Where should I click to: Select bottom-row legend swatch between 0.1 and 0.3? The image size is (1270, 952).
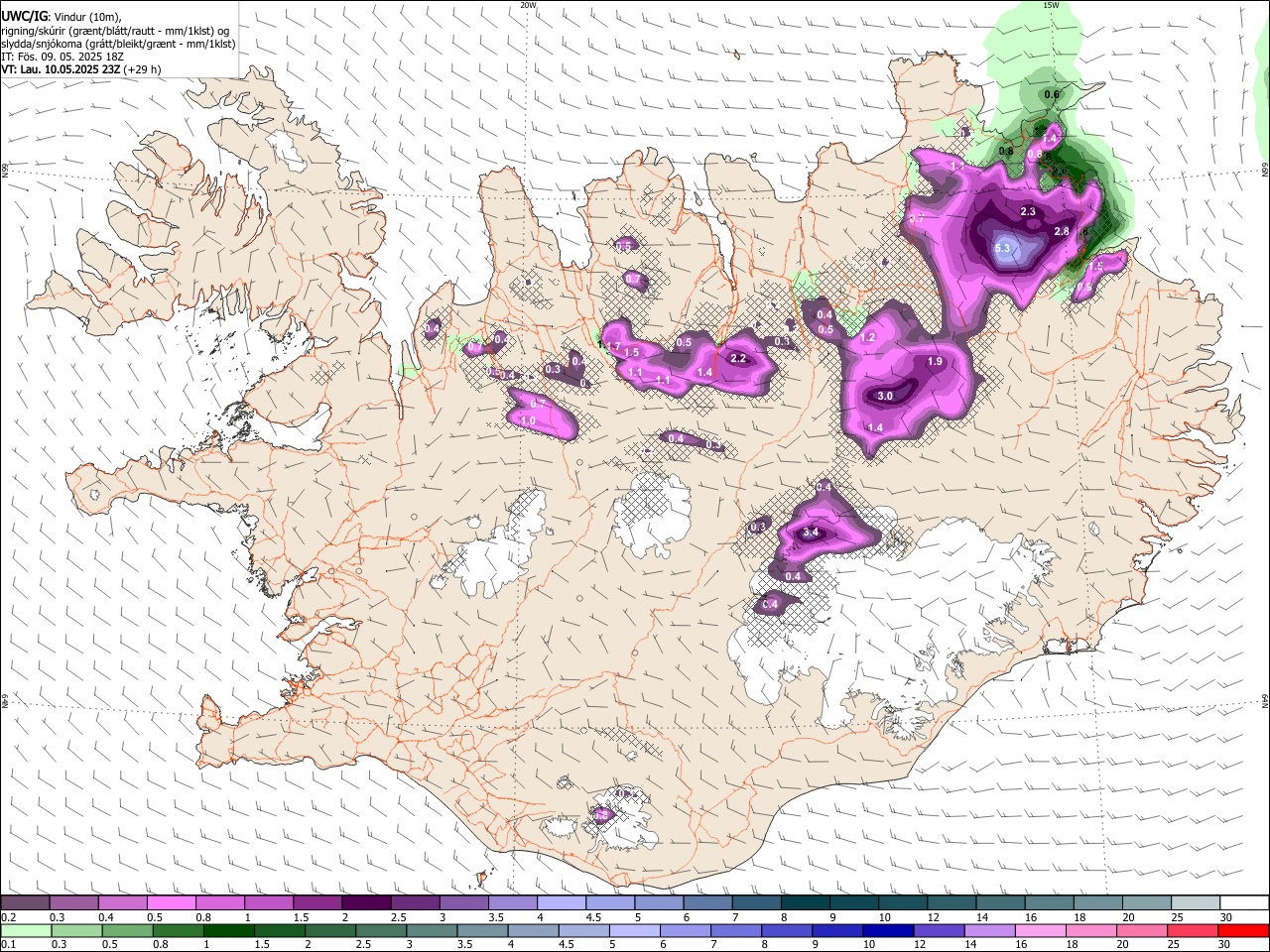pyautogui.click(x=26, y=930)
